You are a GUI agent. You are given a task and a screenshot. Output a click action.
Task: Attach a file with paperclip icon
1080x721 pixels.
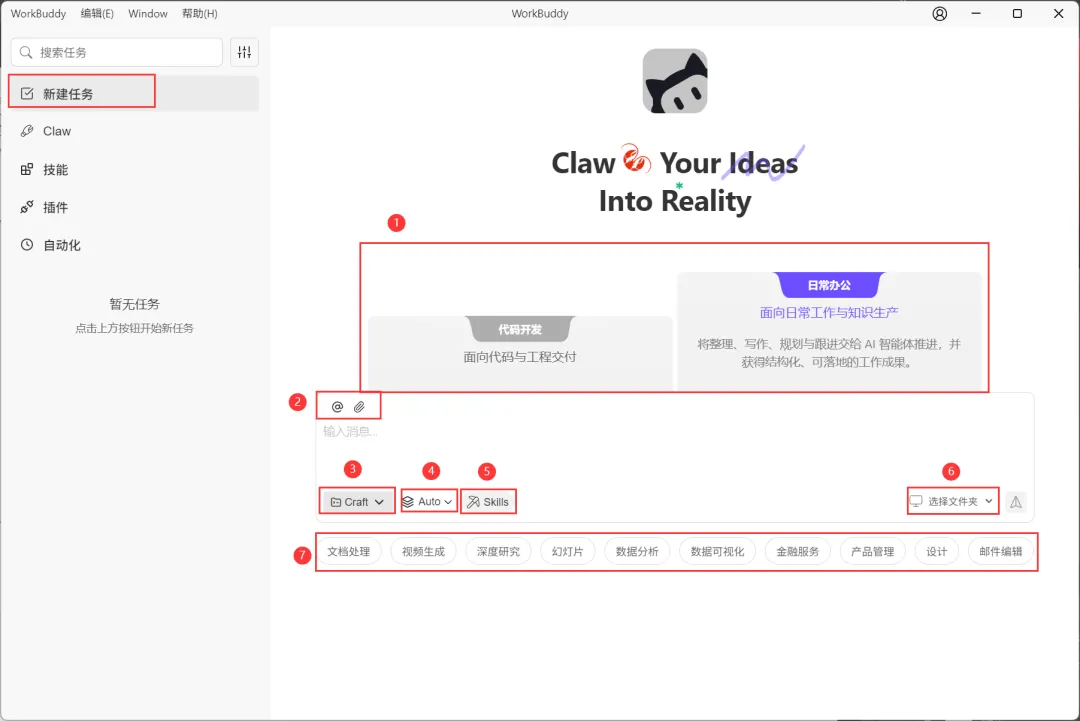click(x=360, y=407)
